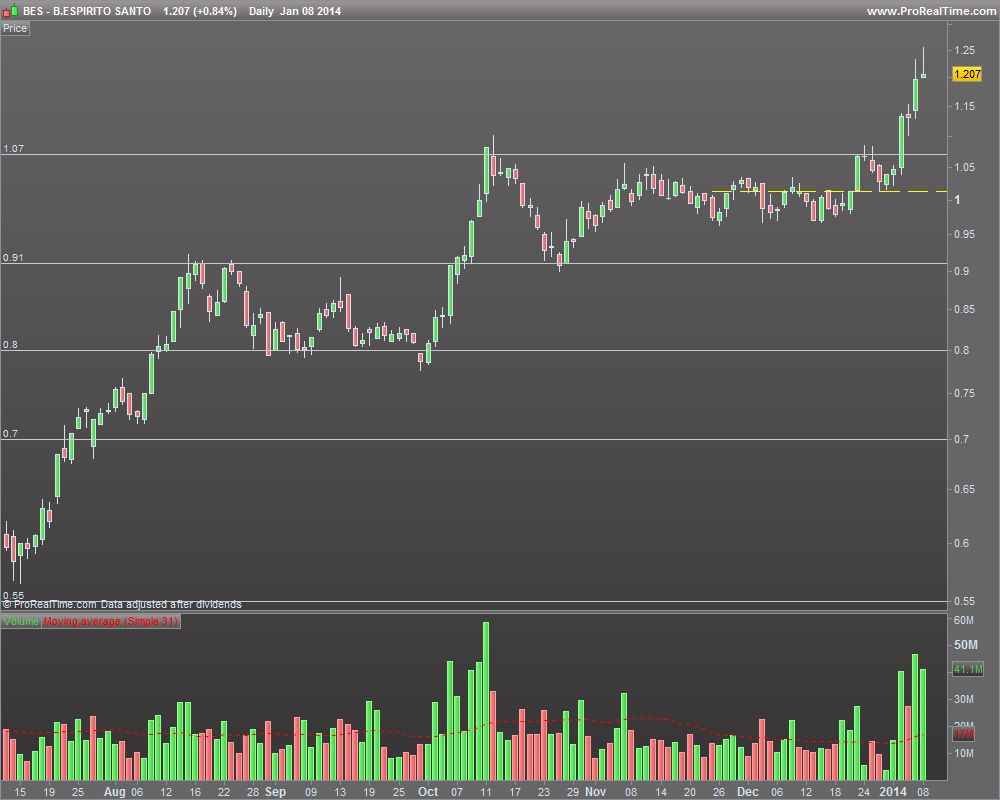Click the green 41.1M volume tag
Screen dimensions: 1000x800
(x=968, y=669)
